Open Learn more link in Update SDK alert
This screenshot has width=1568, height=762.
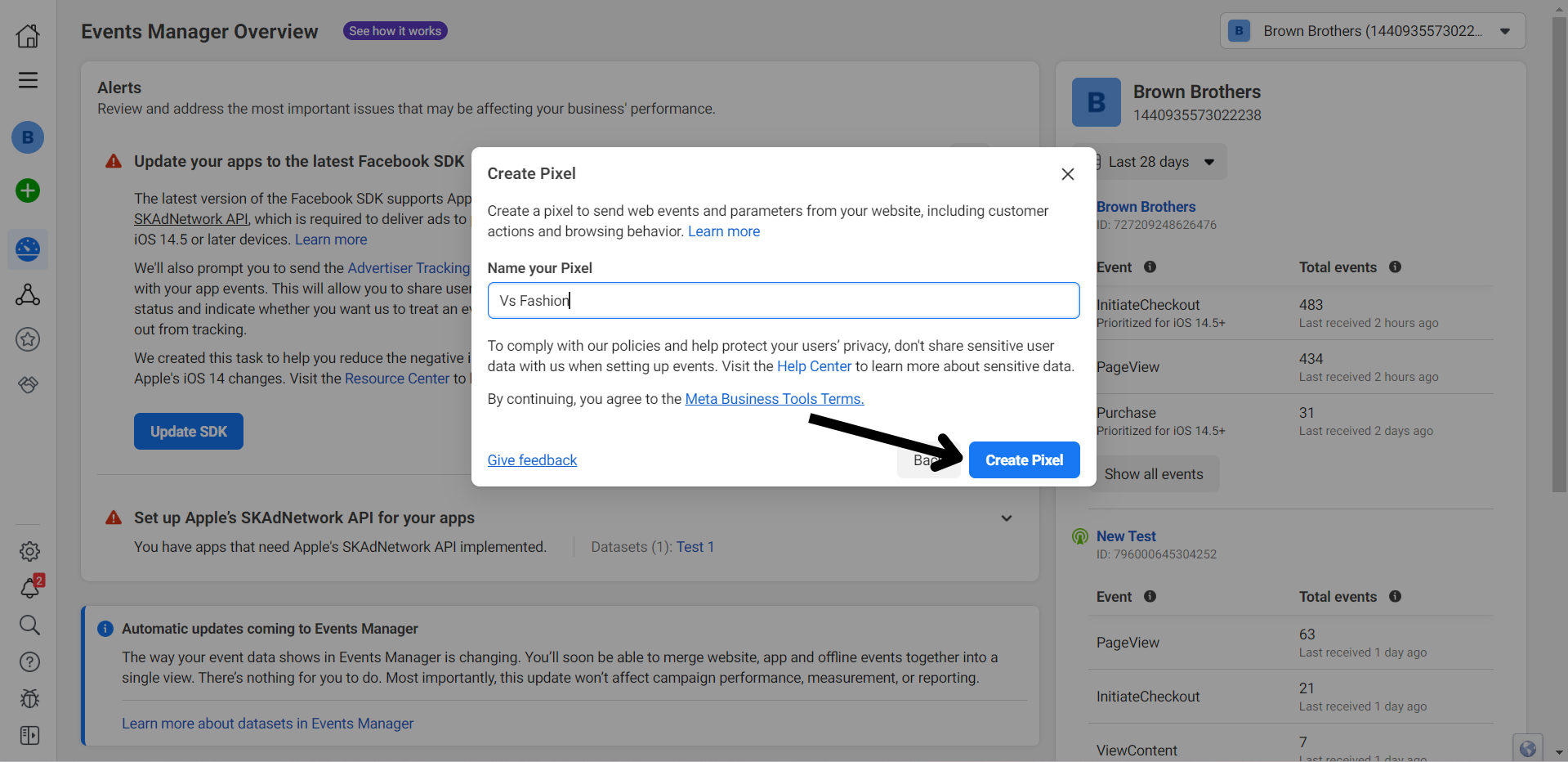(x=331, y=240)
